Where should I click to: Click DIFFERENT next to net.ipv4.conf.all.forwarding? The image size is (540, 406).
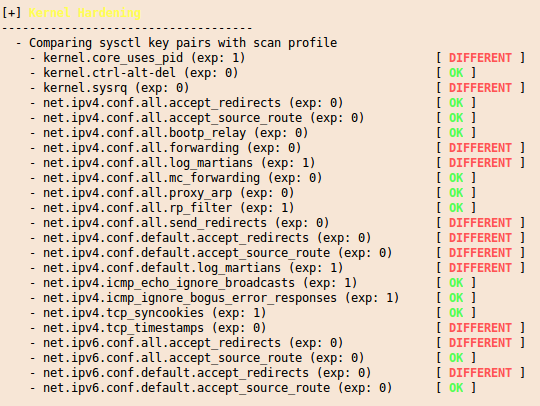point(480,148)
